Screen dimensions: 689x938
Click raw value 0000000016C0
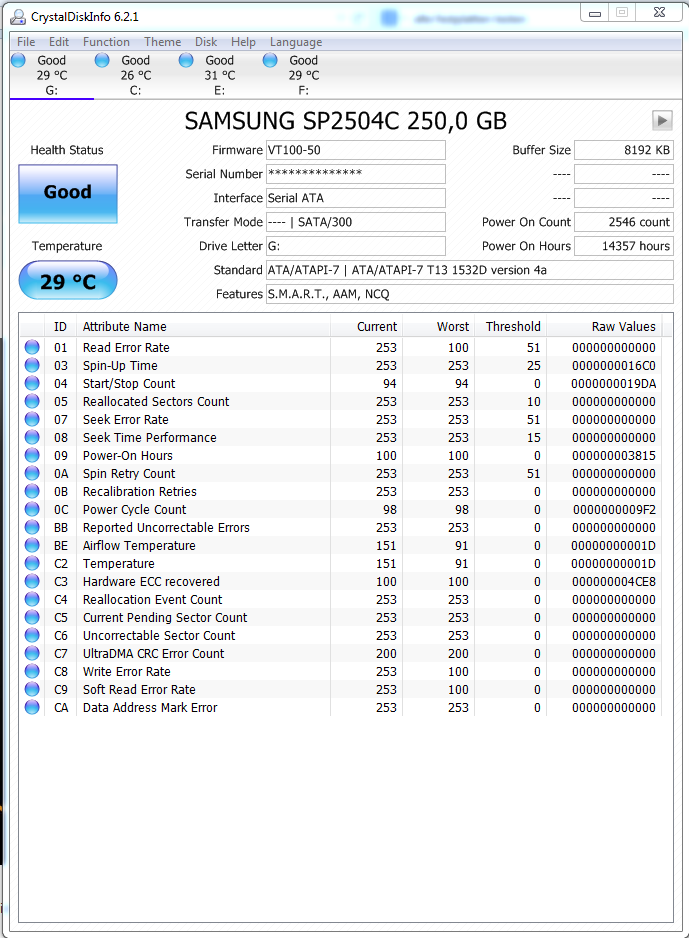pyautogui.click(x=614, y=366)
